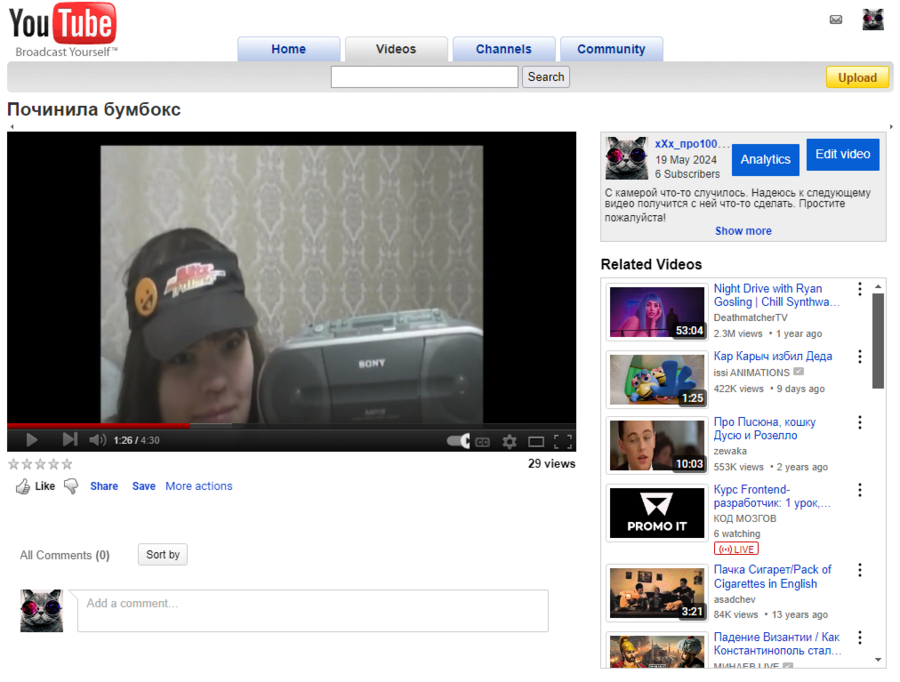The width and height of the screenshot is (900, 682).
Task: Click the related list scroll-down arrow
Action: [x=878, y=660]
